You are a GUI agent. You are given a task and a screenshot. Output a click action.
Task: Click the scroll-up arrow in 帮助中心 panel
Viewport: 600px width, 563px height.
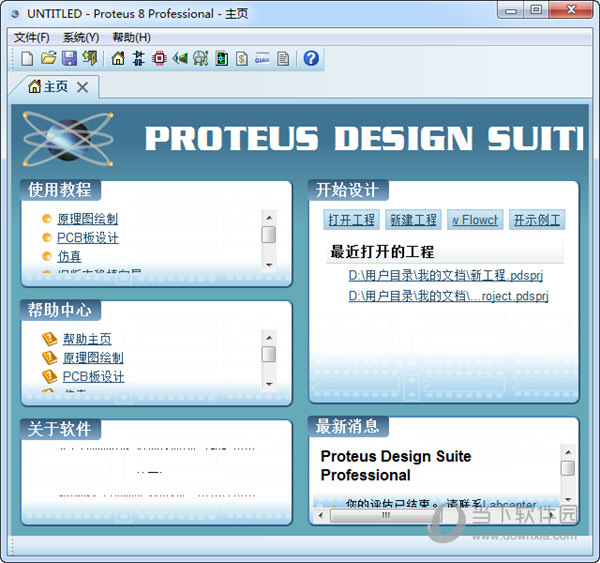(269, 338)
